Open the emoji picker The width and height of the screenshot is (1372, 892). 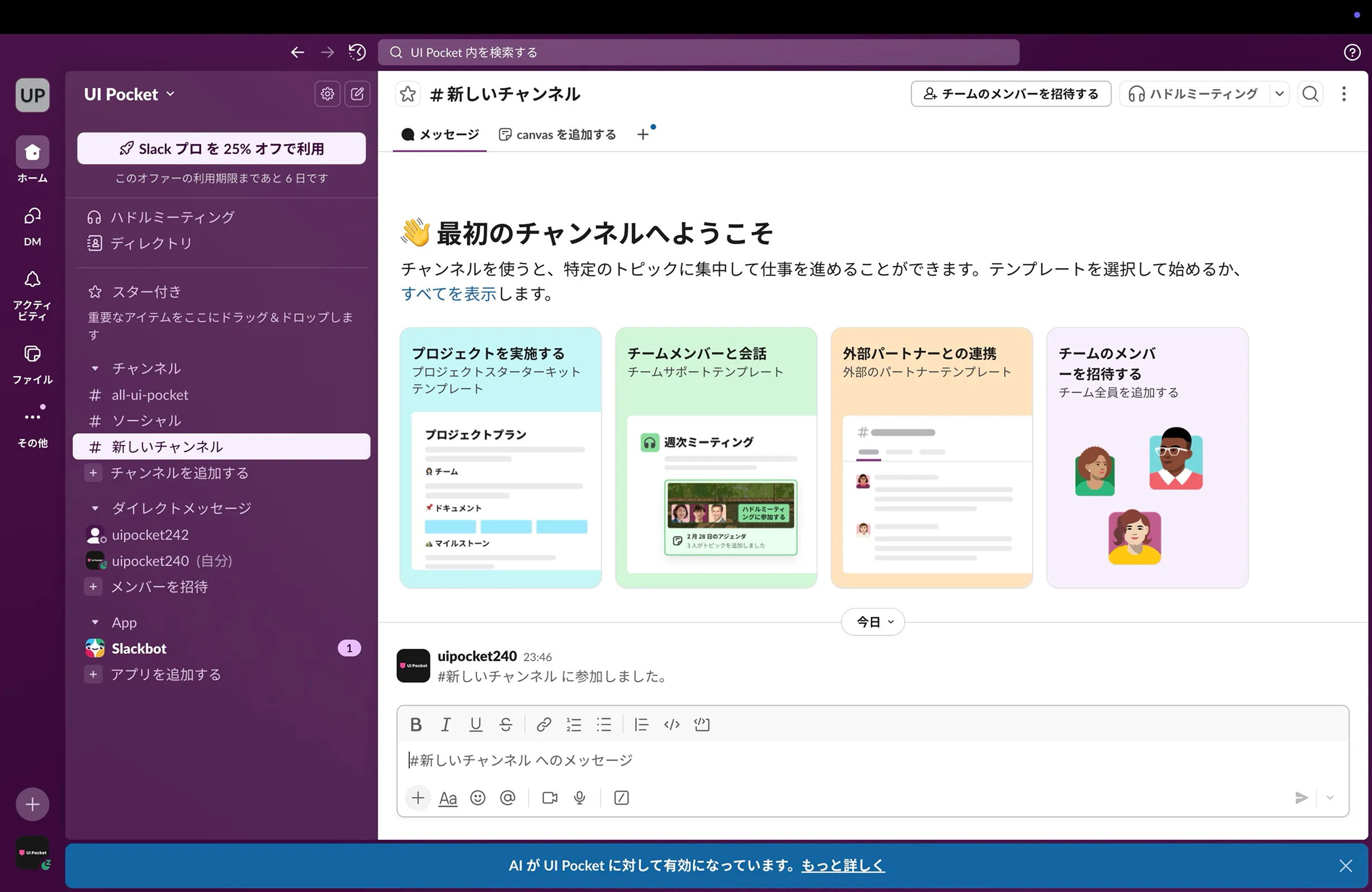tap(478, 798)
